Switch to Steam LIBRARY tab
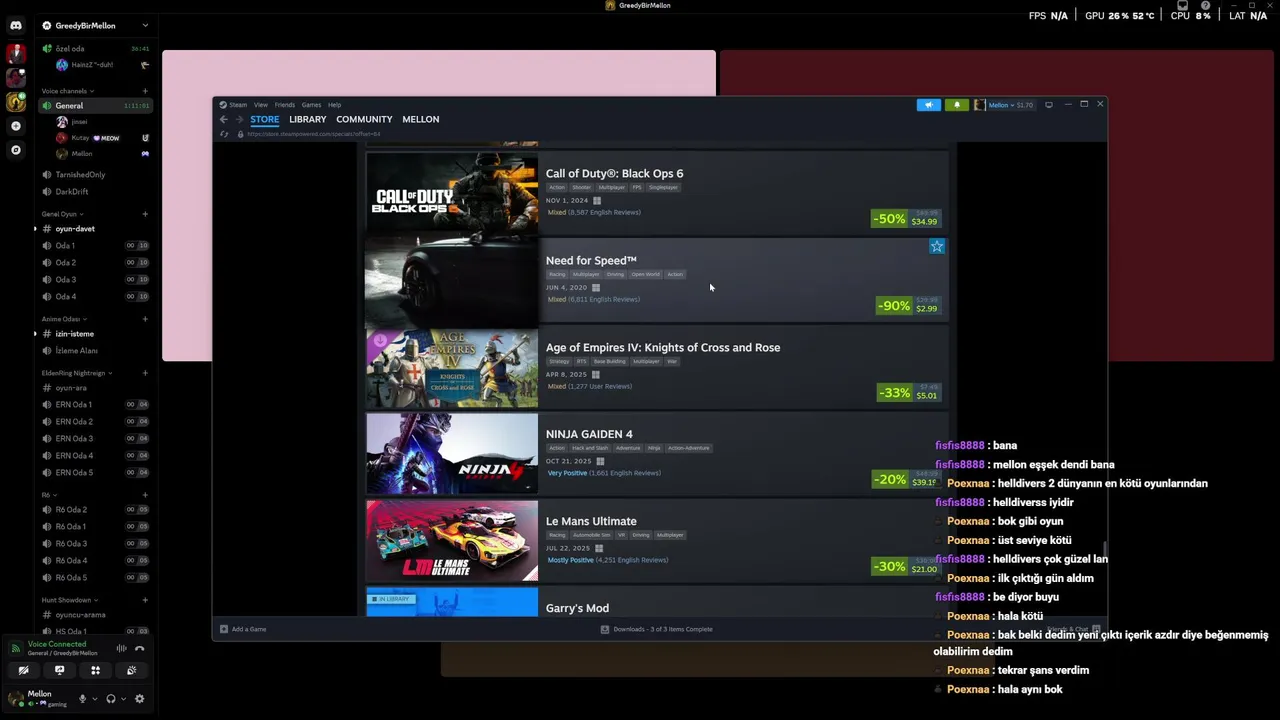This screenshot has height=720, width=1280. pos(308,119)
